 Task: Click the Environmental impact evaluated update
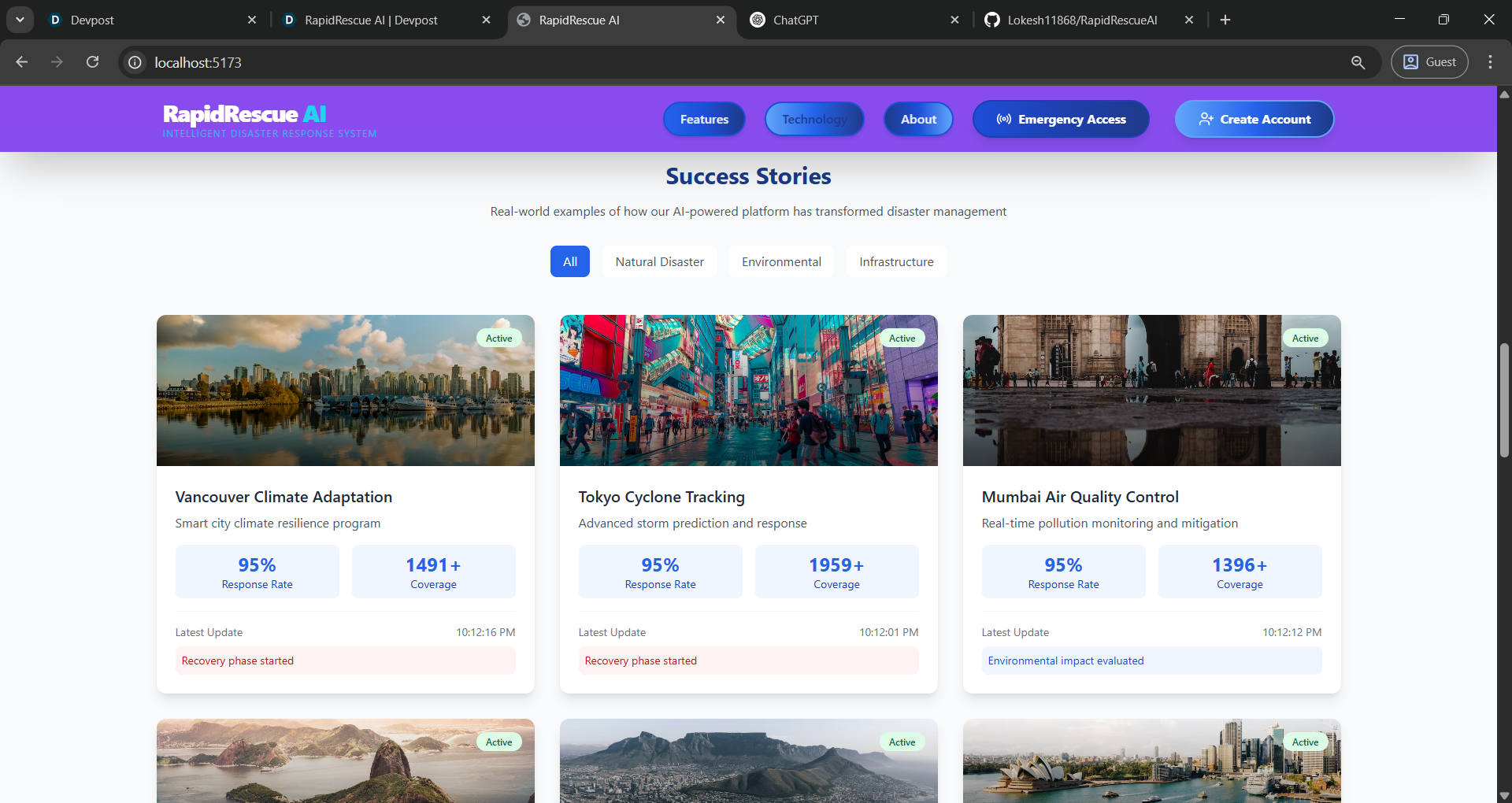1152,661
